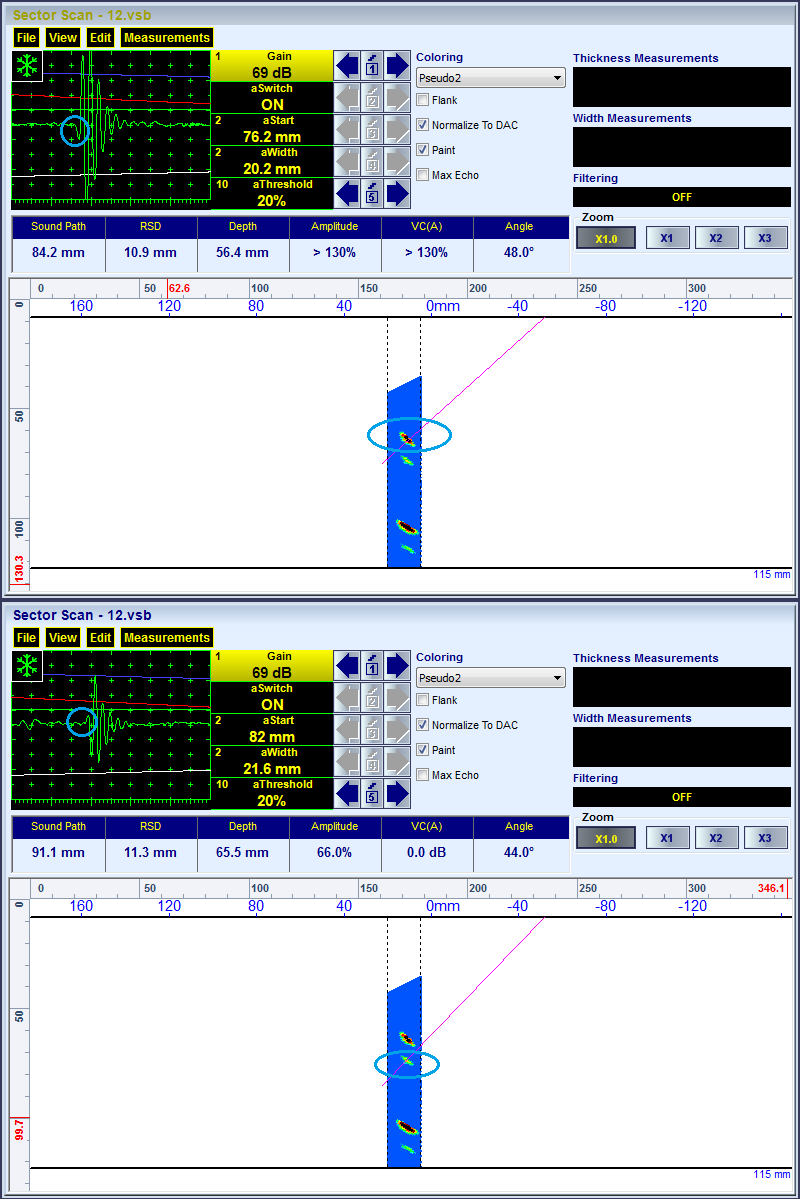Uncheck Paint checkbox in upper window

click(423, 150)
